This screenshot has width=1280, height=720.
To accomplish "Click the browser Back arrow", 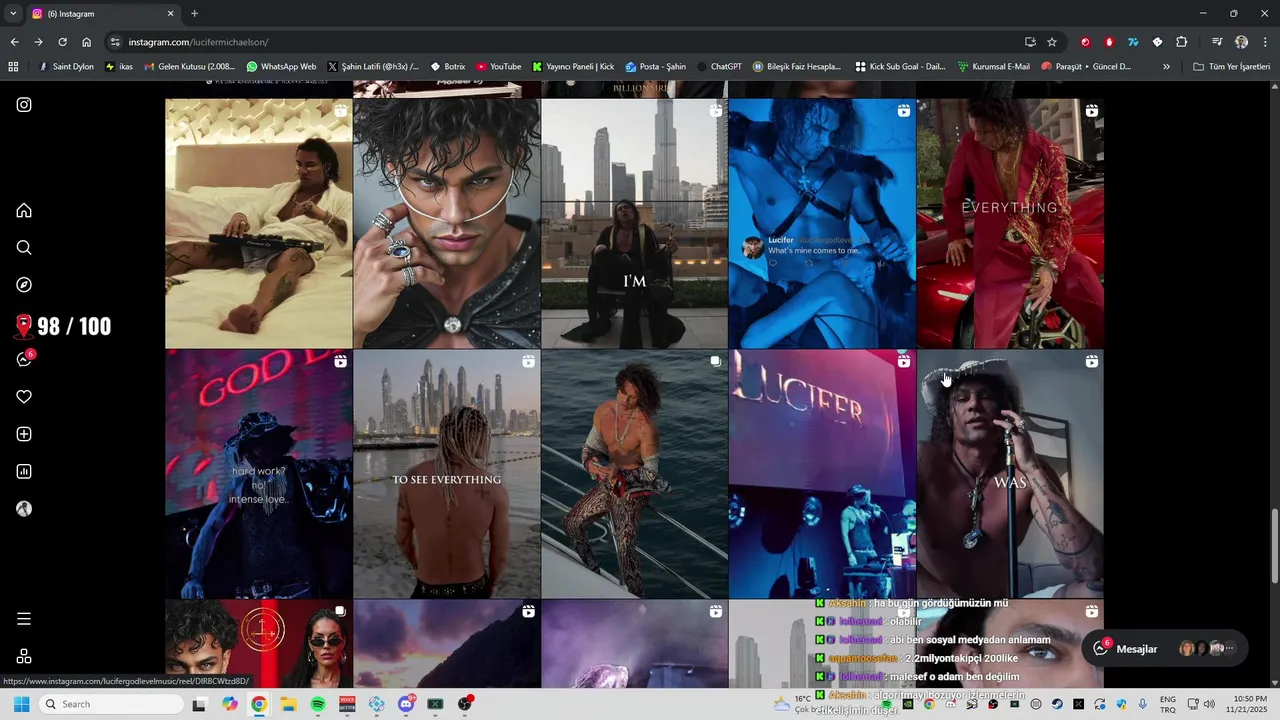I will pos(14,42).
